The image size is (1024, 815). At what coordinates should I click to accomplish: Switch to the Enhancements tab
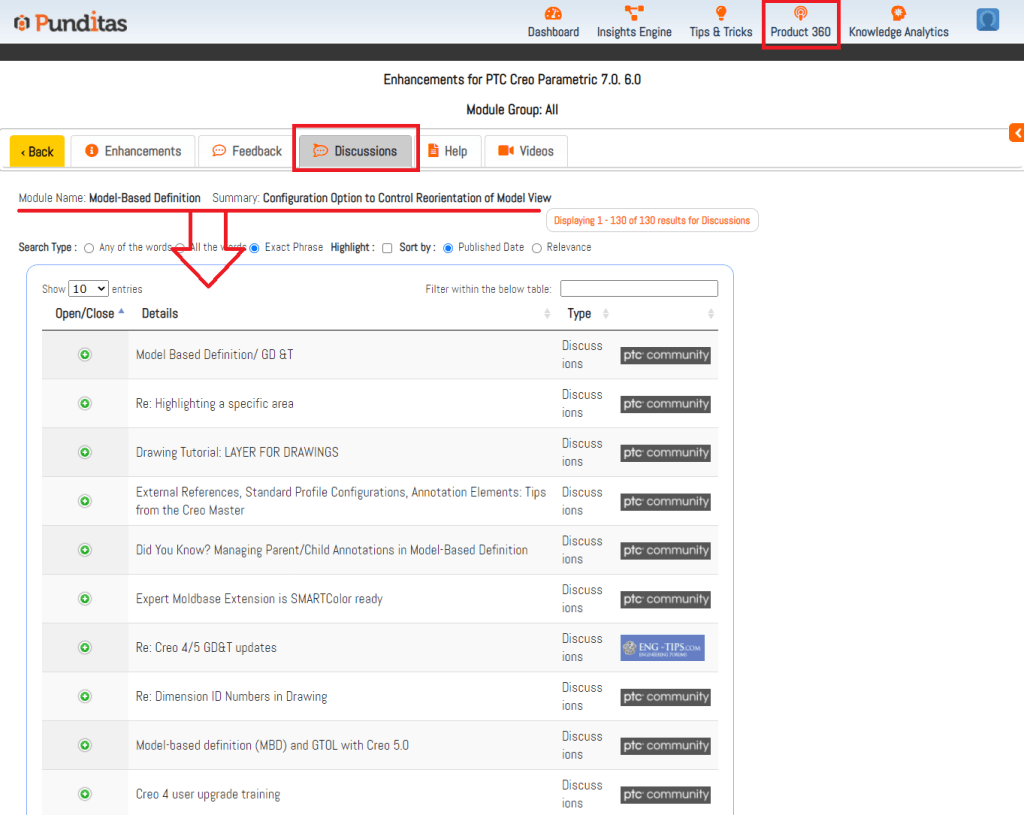[134, 151]
